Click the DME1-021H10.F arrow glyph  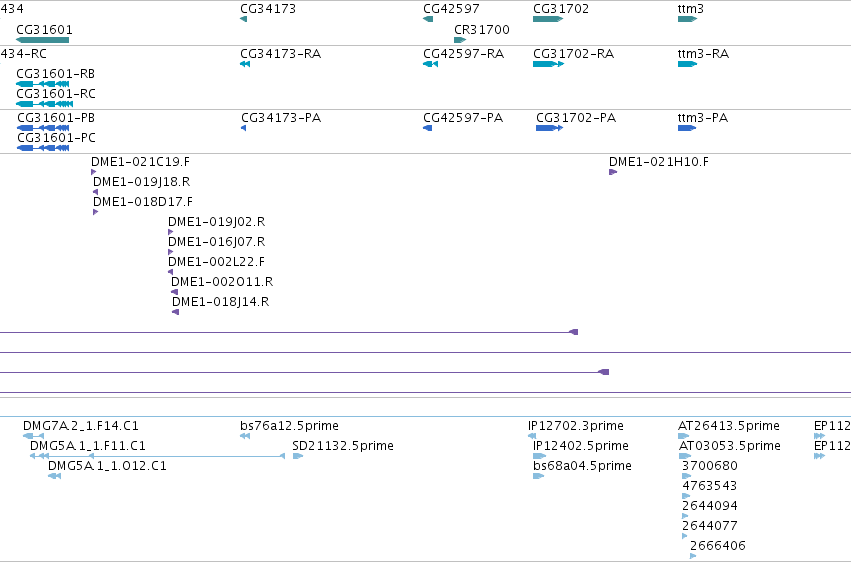click(613, 172)
